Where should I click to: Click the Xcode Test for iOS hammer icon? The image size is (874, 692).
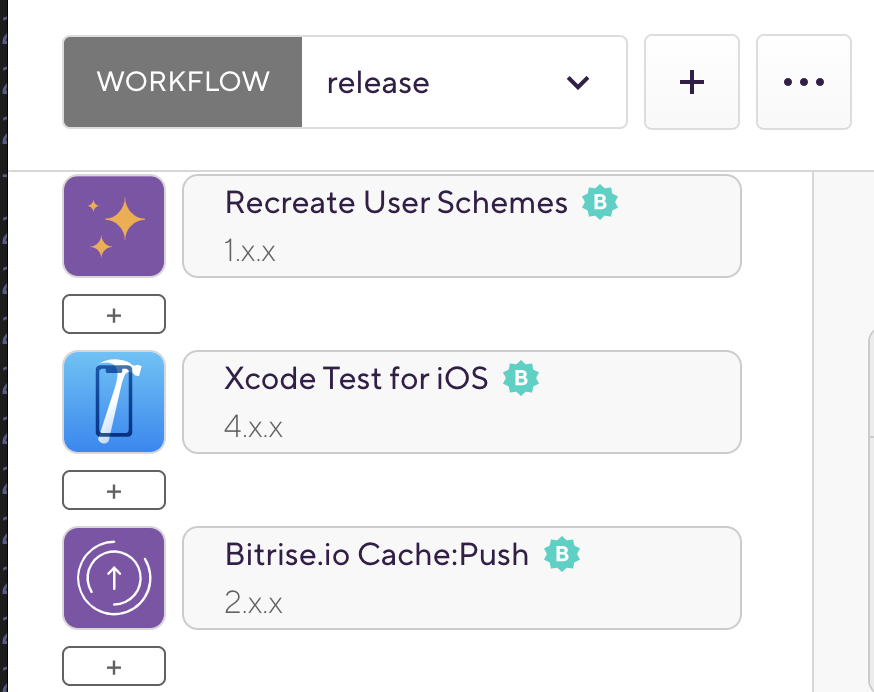point(113,402)
